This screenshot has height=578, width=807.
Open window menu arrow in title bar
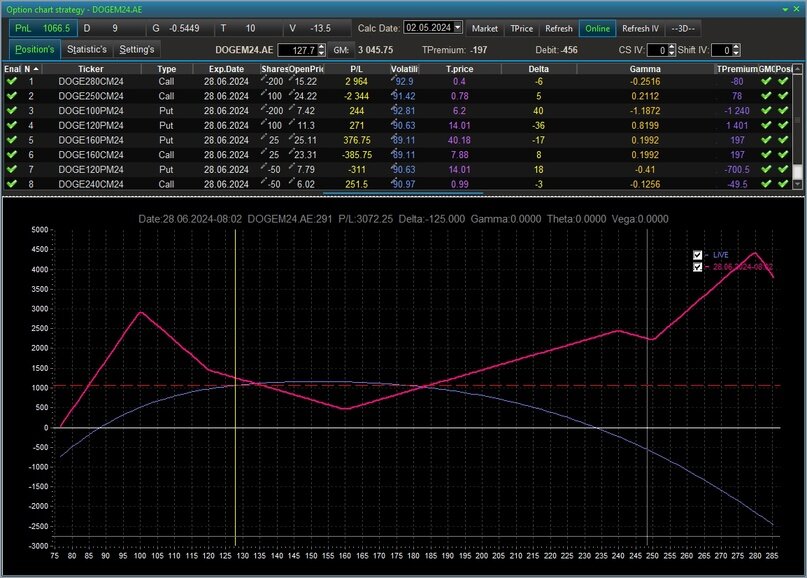tap(785, 9)
